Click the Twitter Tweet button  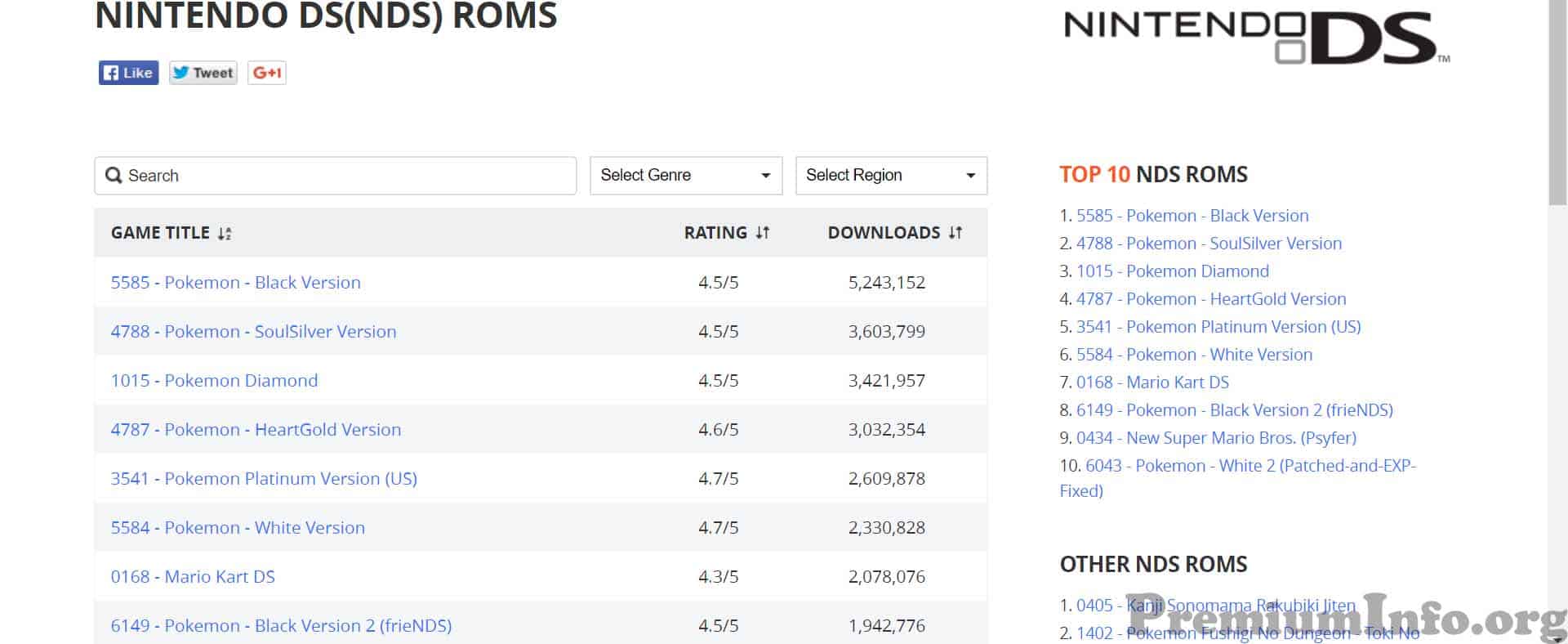tap(203, 73)
